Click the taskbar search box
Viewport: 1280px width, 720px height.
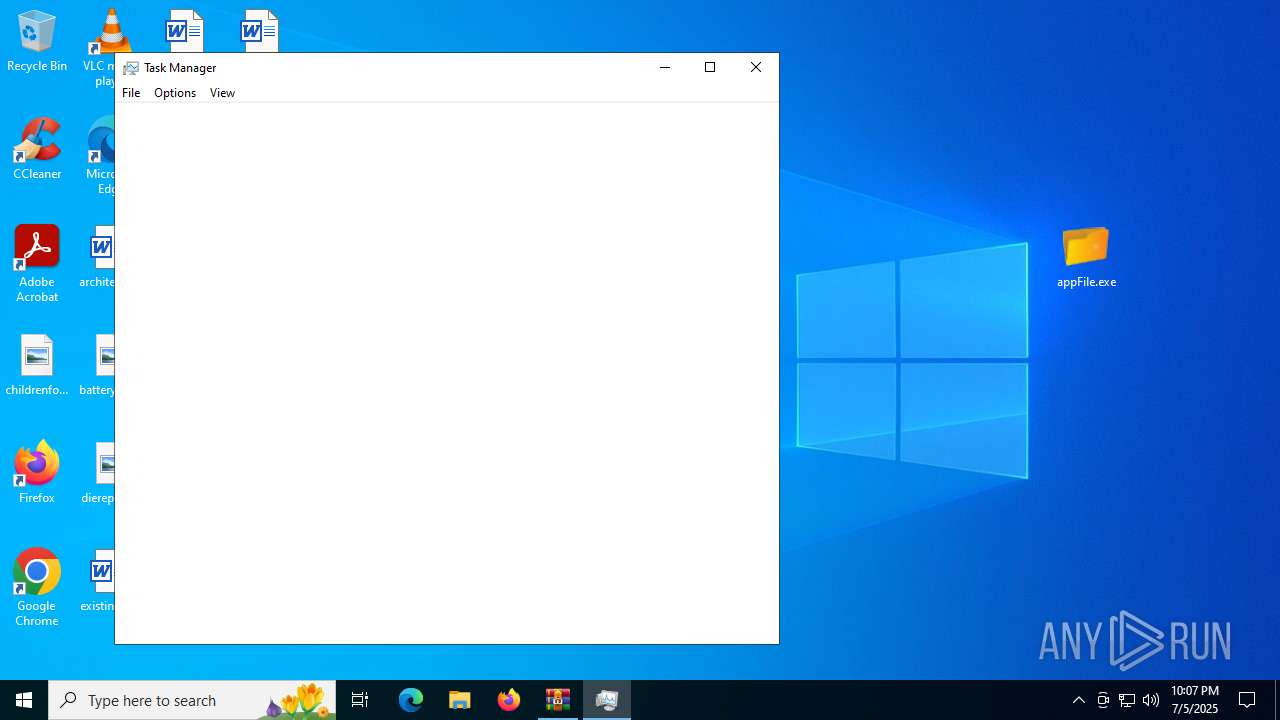click(192, 700)
